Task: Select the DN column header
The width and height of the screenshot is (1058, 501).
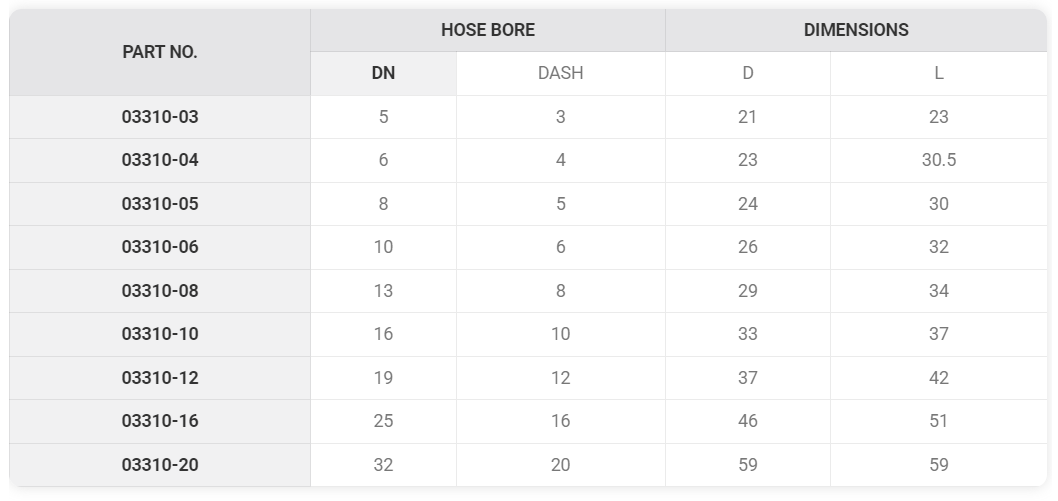Action: (x=383, y=73)
